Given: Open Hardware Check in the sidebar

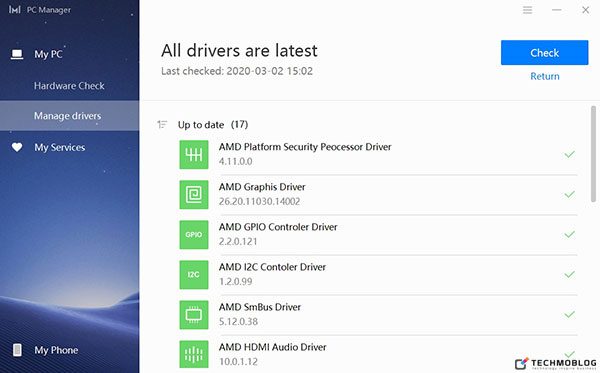Looking at the screenshot, I should (x=69, y=86).
